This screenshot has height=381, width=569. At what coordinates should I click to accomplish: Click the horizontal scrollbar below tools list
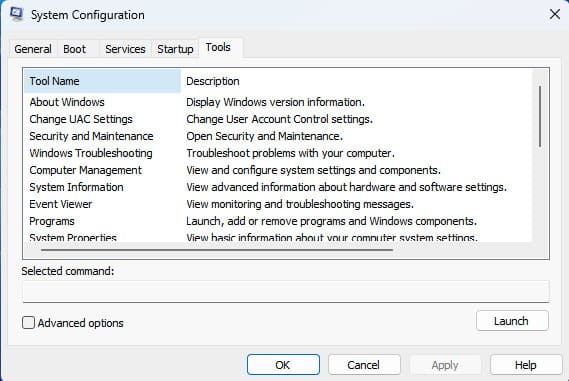tap(217, 250)
